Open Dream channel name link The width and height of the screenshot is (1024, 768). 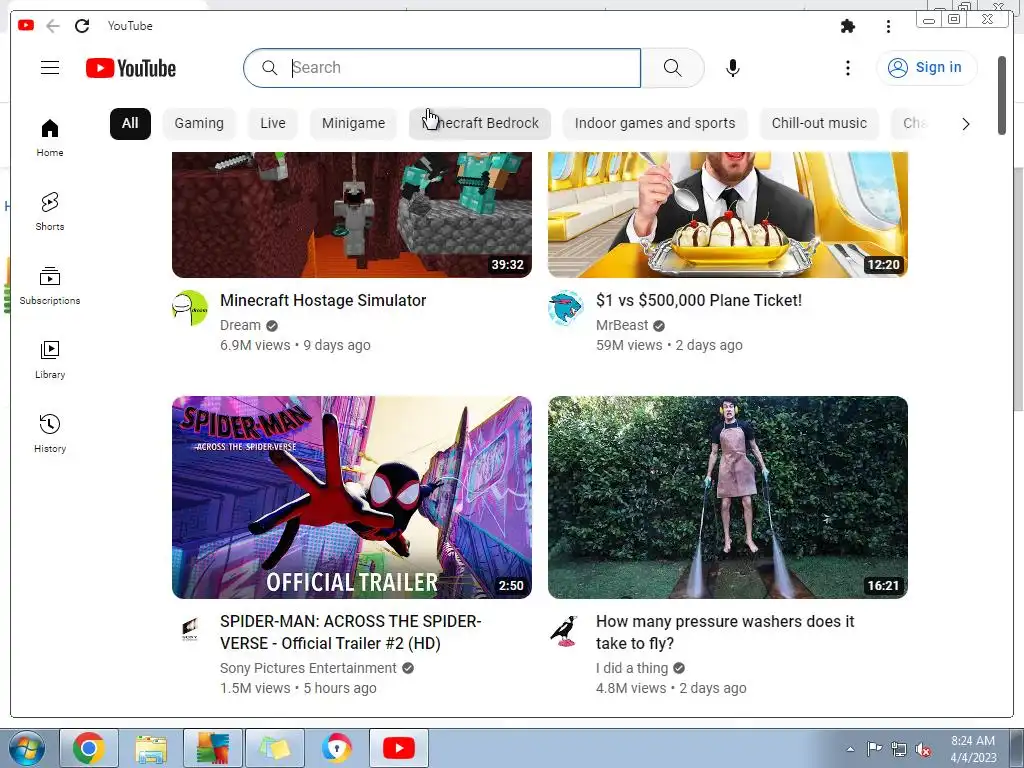[240, 325]
